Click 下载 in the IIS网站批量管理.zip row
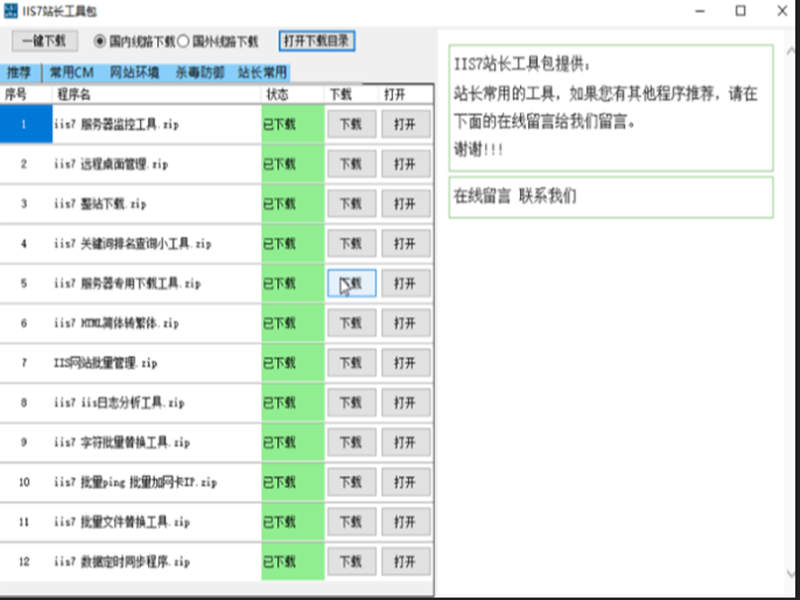Image resolution: width=800 pixels, height=600 pixels. 352,363
